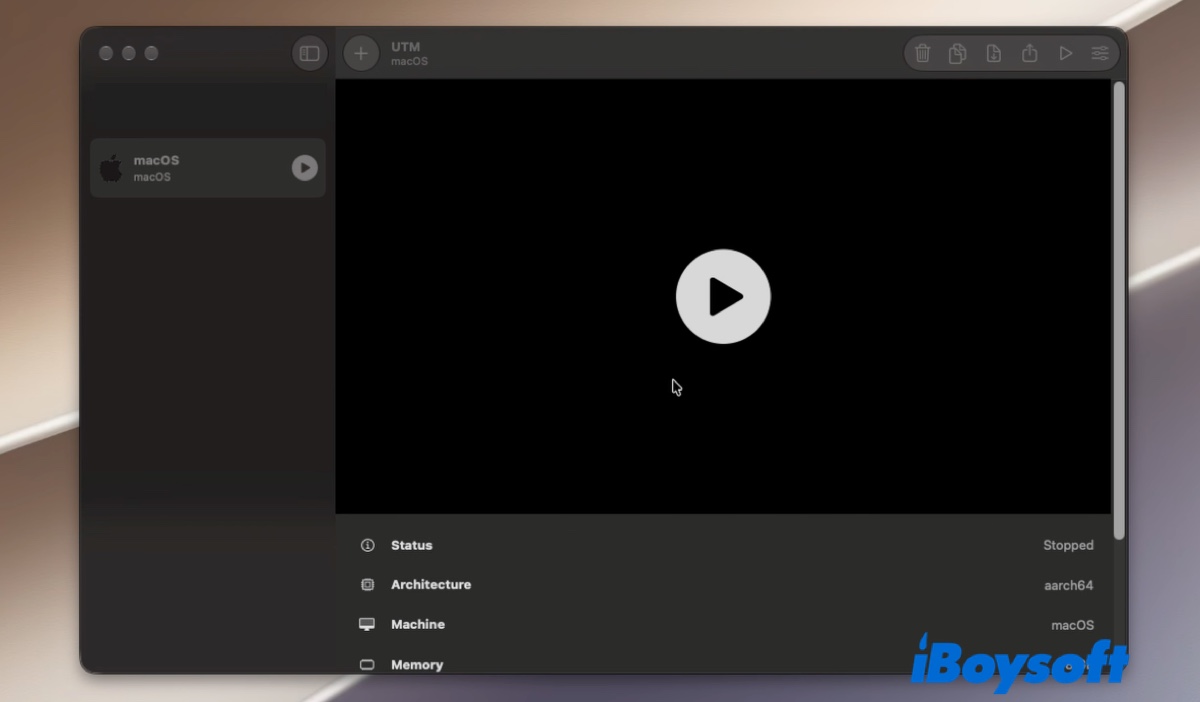Run the VM from the toolbar play icon
Image resolution: width=1200 pixels, height=702 pixels.
1065,53
